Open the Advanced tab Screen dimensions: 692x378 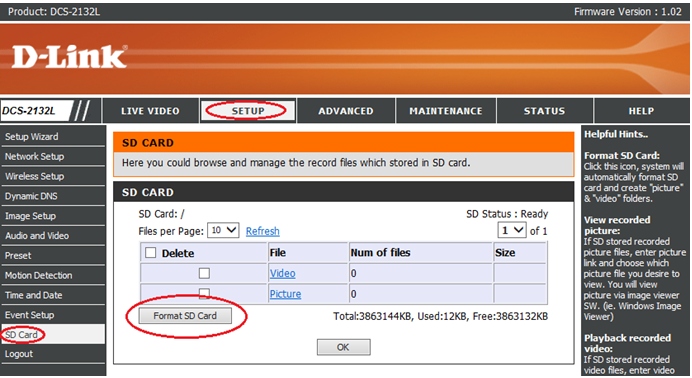pyautogui.click(x=346, y=111)
